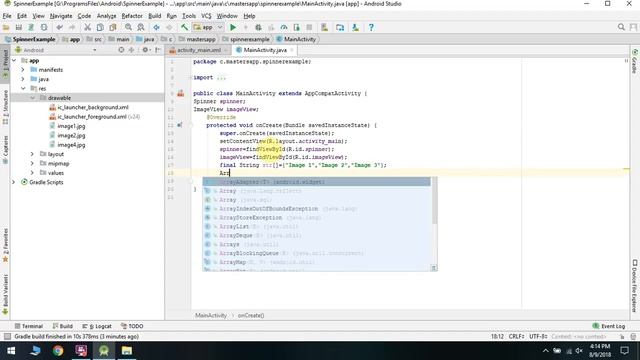Click the Build tool window button
This screenshot has height=360, width=640.
click(62, 326)
